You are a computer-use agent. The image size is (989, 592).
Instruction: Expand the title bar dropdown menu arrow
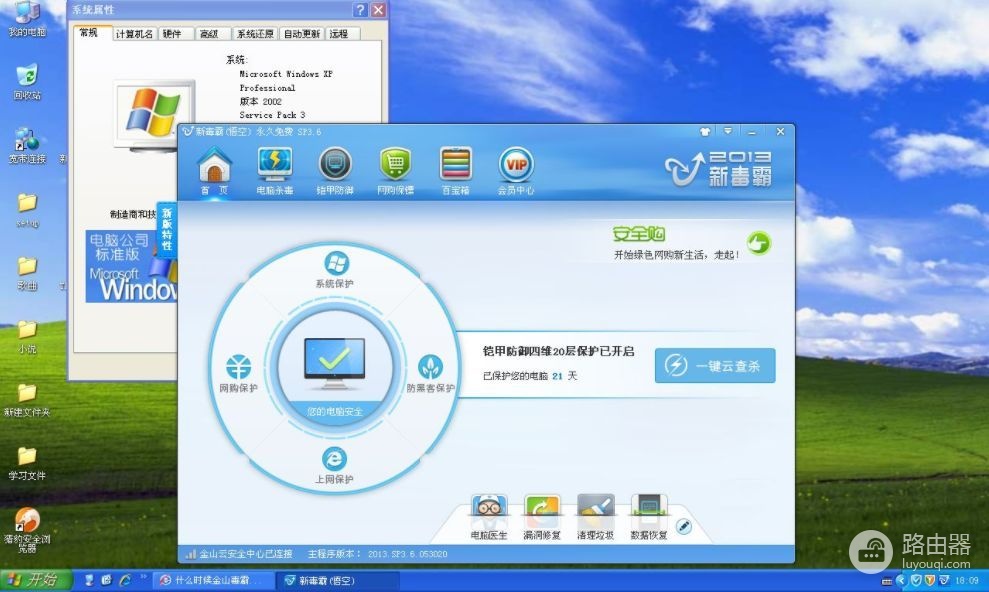728,131
